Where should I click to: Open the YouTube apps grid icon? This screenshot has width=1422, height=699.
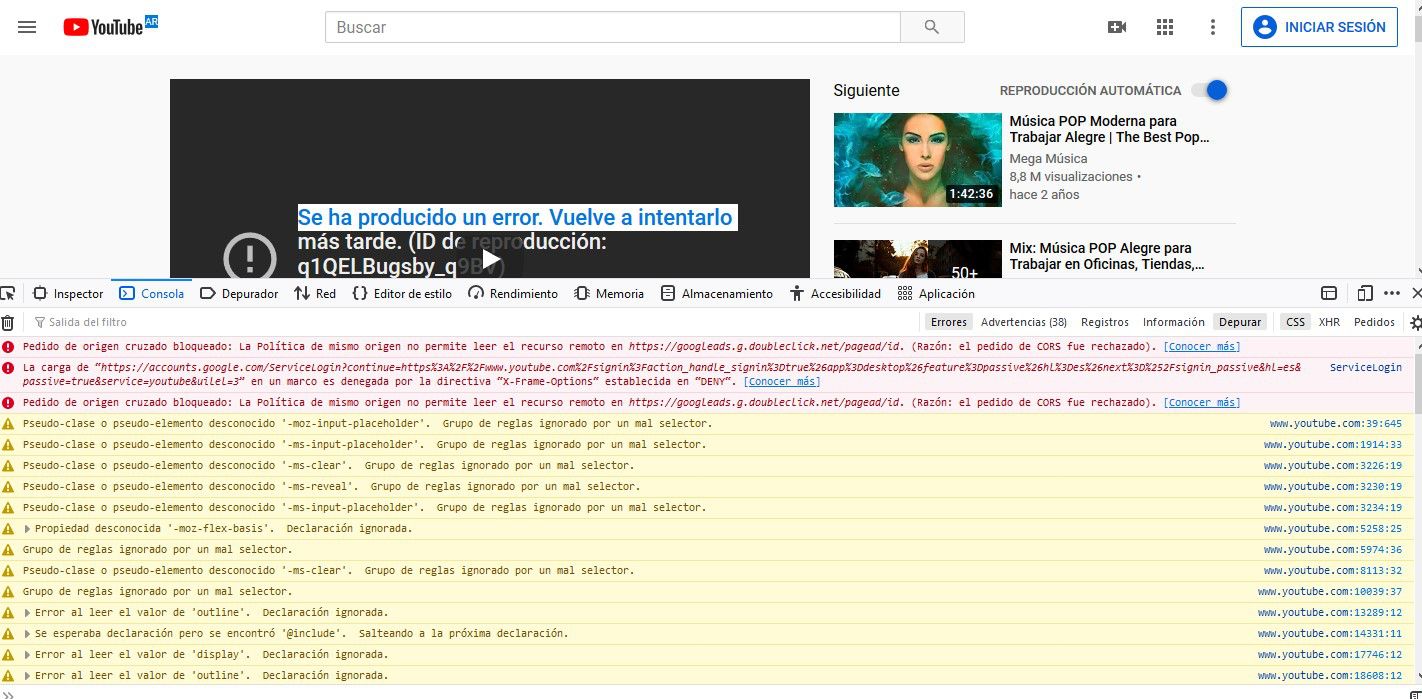[x=1165, y=27]
